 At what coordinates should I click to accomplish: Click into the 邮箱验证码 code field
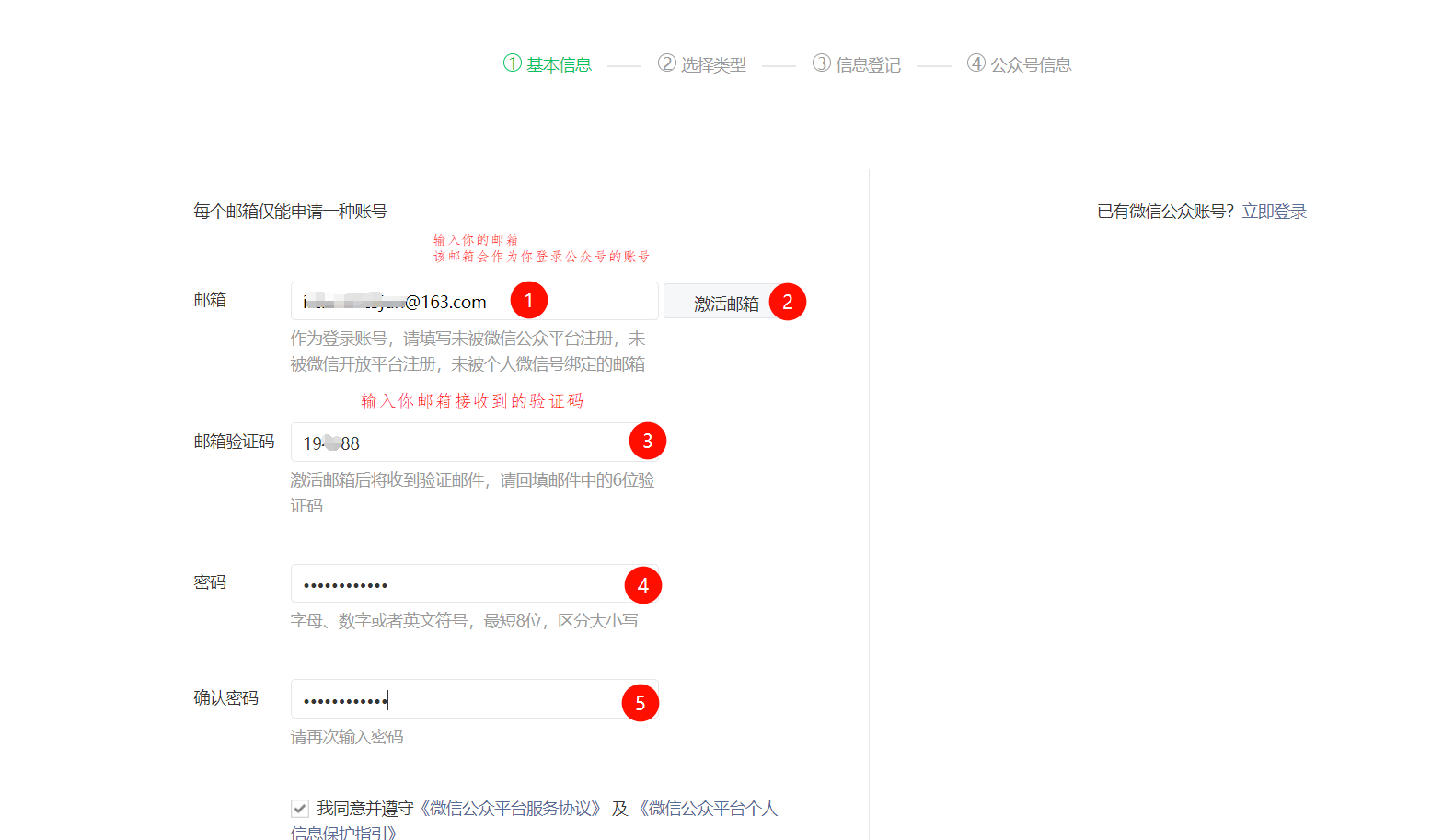click(x=460, y=443)
